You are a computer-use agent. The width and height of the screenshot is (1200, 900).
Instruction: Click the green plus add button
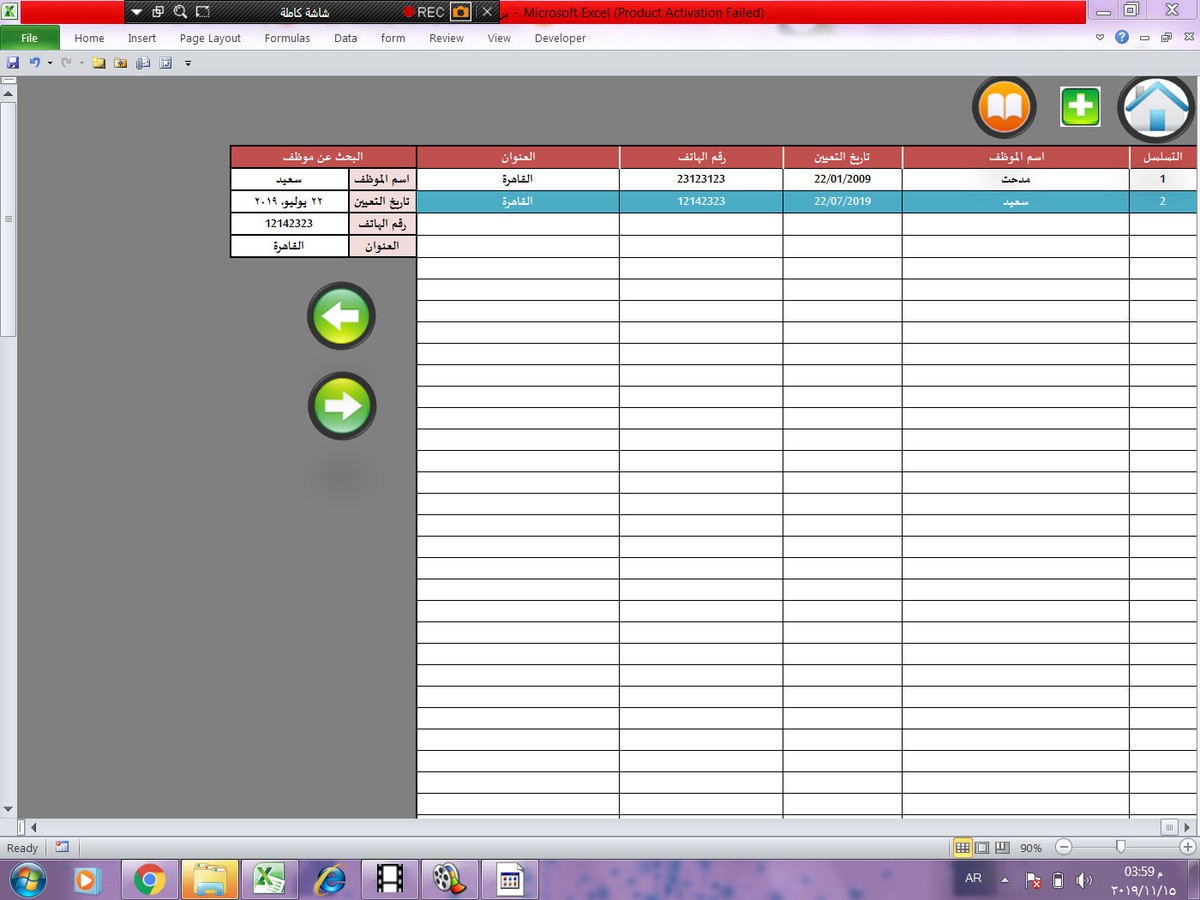tap(1080, 106)
